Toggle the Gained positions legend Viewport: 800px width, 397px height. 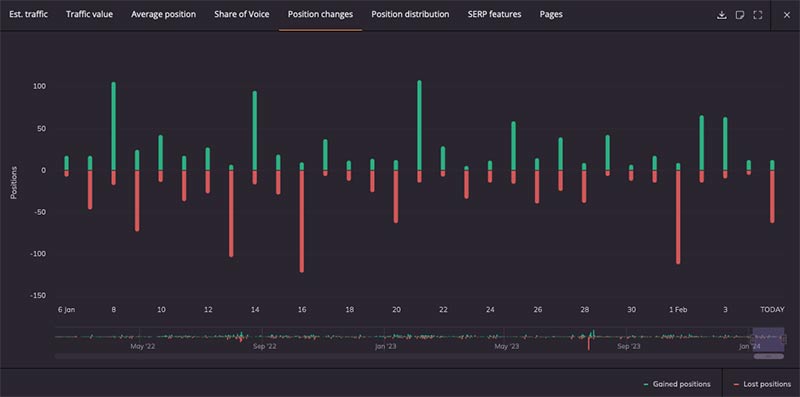[677, 384]
